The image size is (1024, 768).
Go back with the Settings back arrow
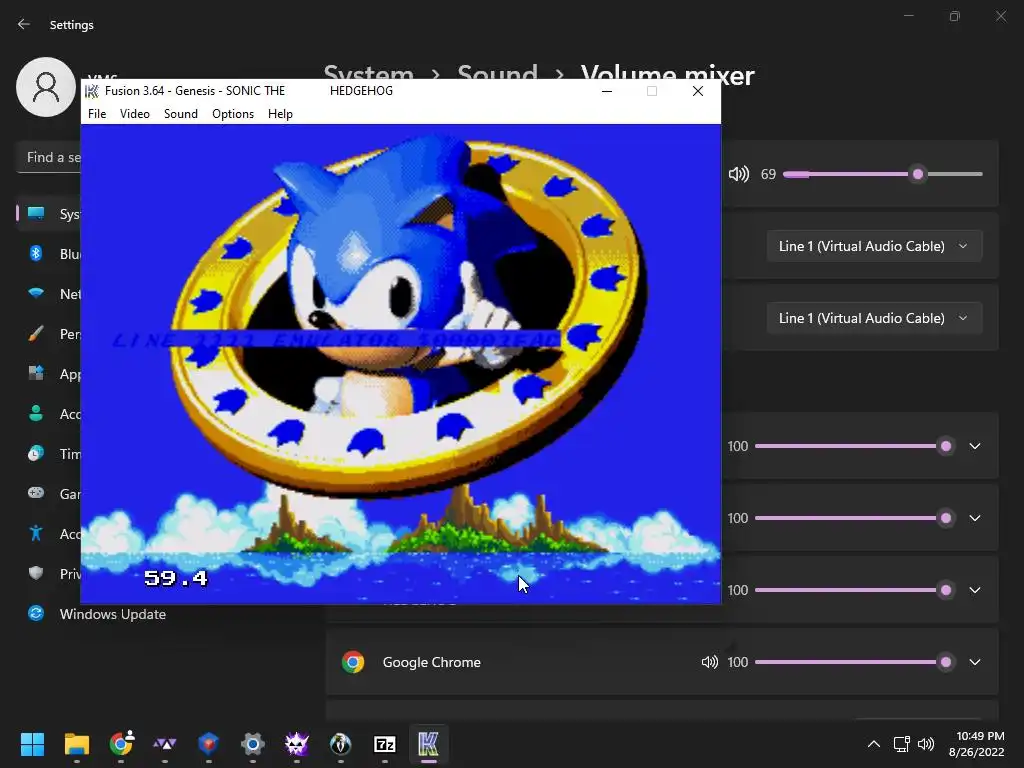click(x=24, y=24)
